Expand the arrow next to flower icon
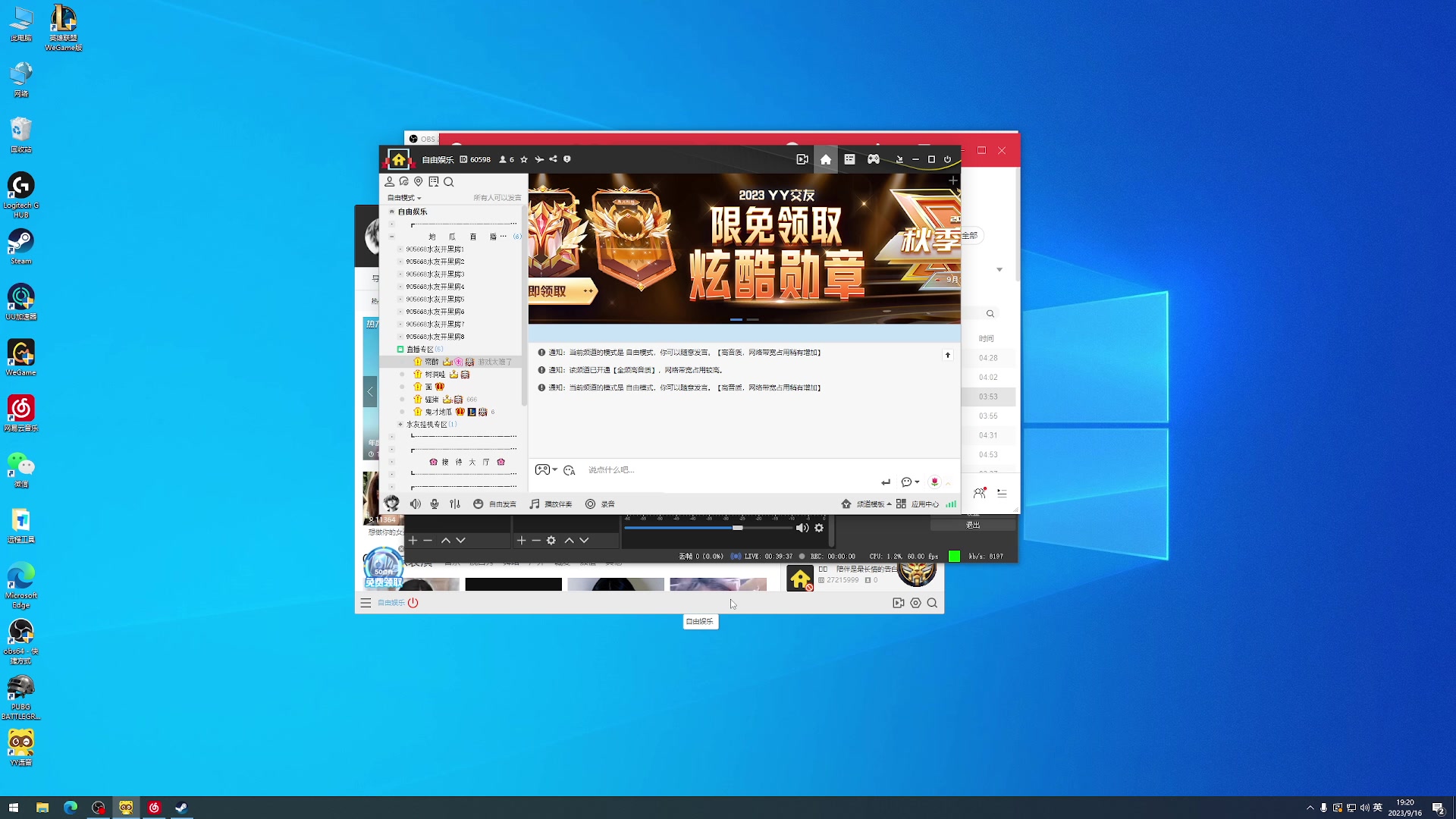 [948, 483]
